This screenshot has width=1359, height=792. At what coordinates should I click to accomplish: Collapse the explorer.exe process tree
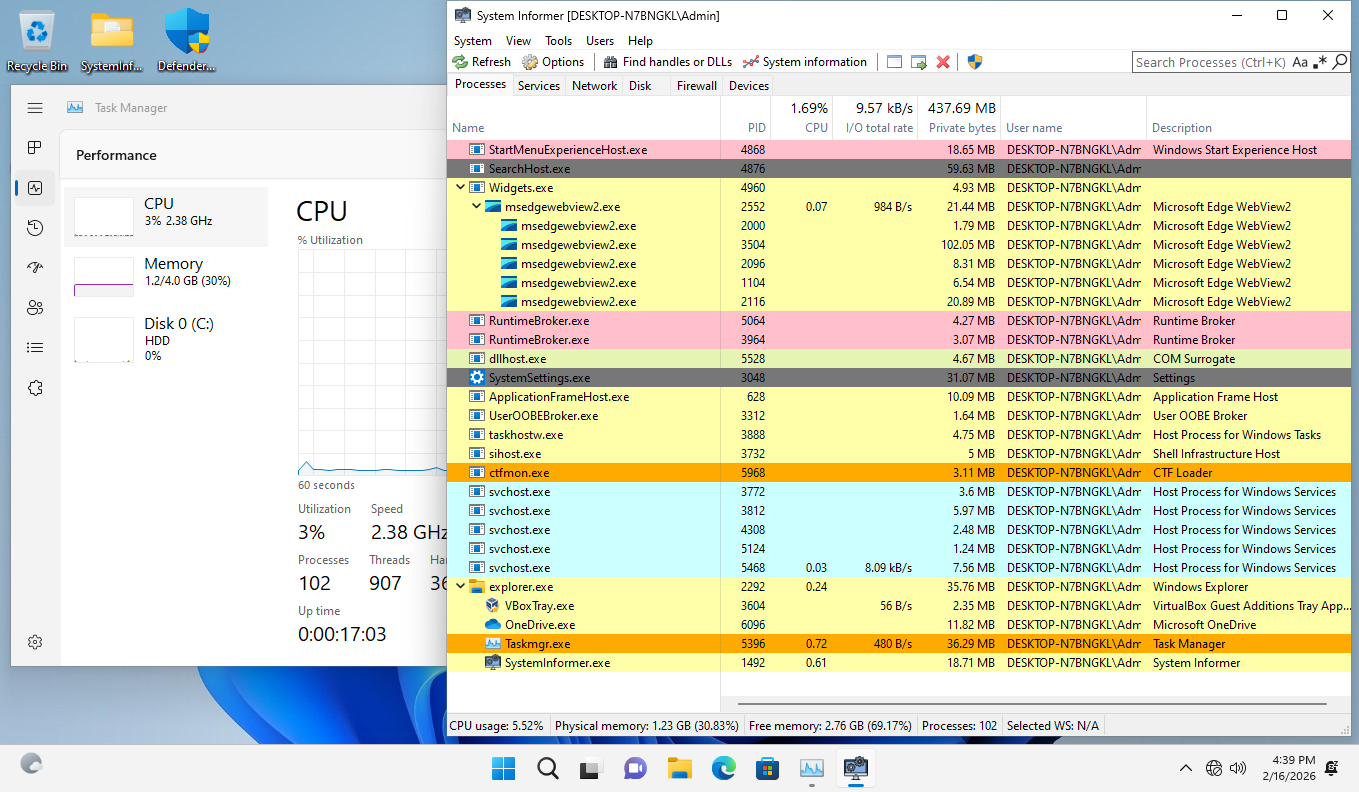[460, 587]
